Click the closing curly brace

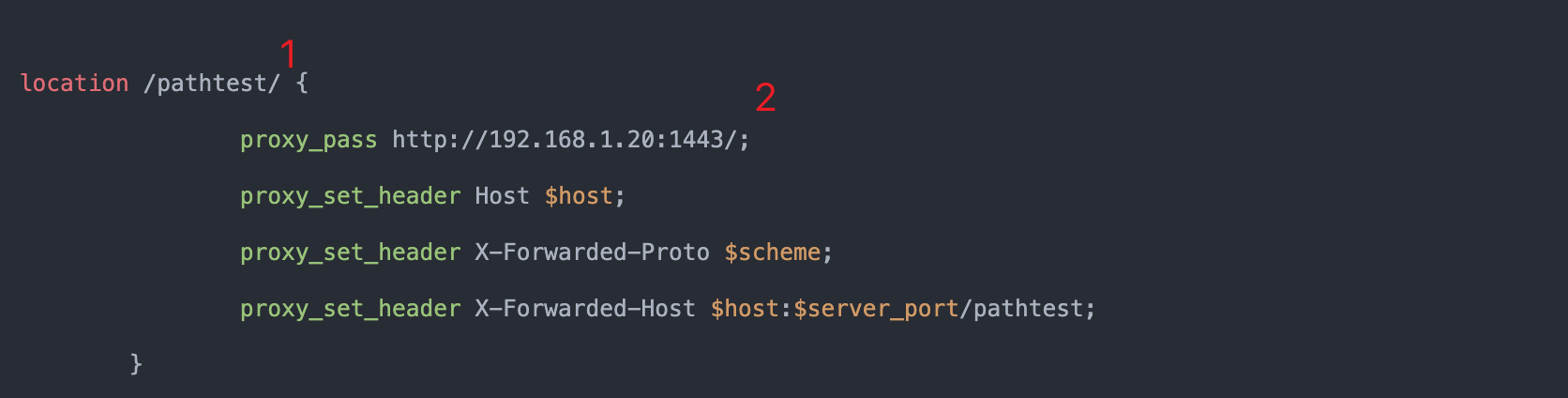pyautogui.click(x=136, y=364)
